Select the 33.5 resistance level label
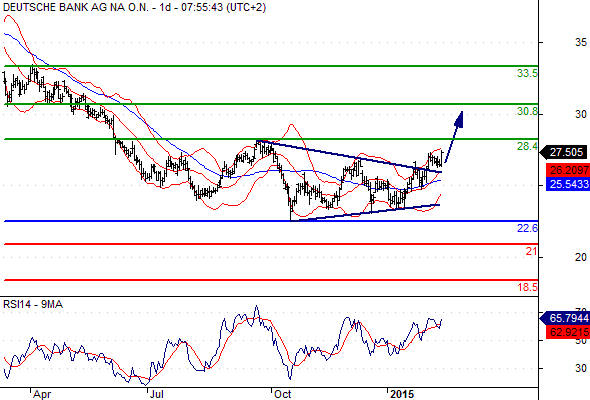 pos(527,73)
